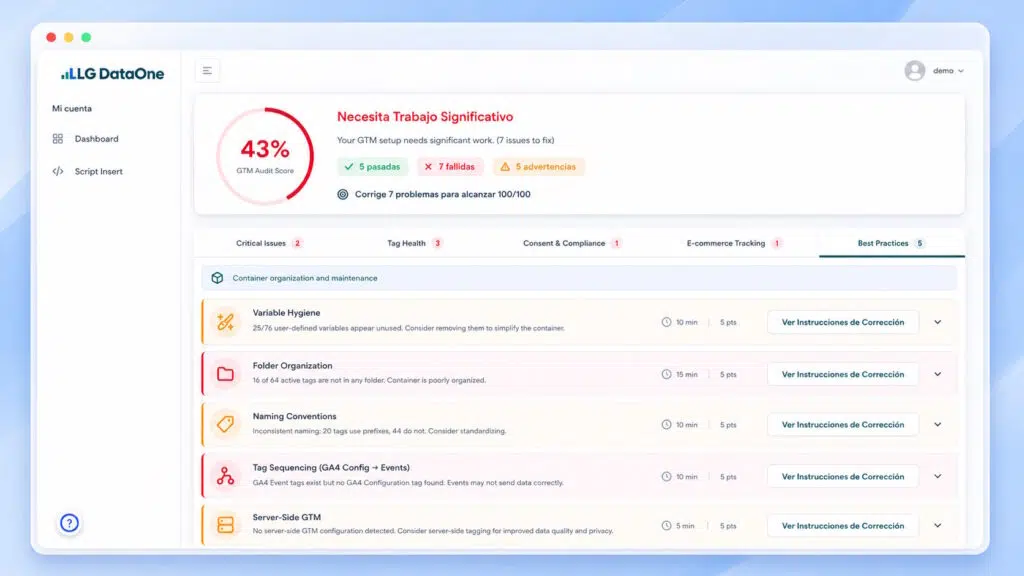This screenshot has height=576, width=1024.
Task: Click the Server-Side GTM server icon
Action: (x=225, y=524)
